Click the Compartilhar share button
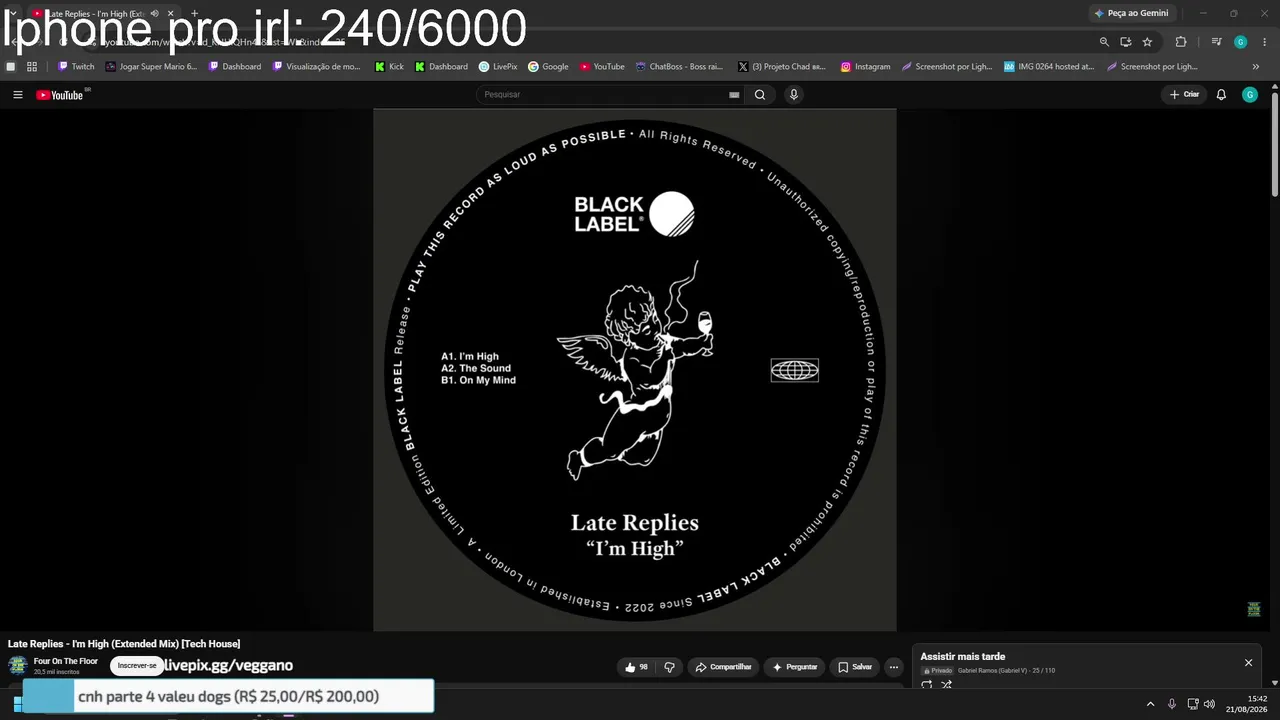 pyautogui.click(x=723, y=667)
